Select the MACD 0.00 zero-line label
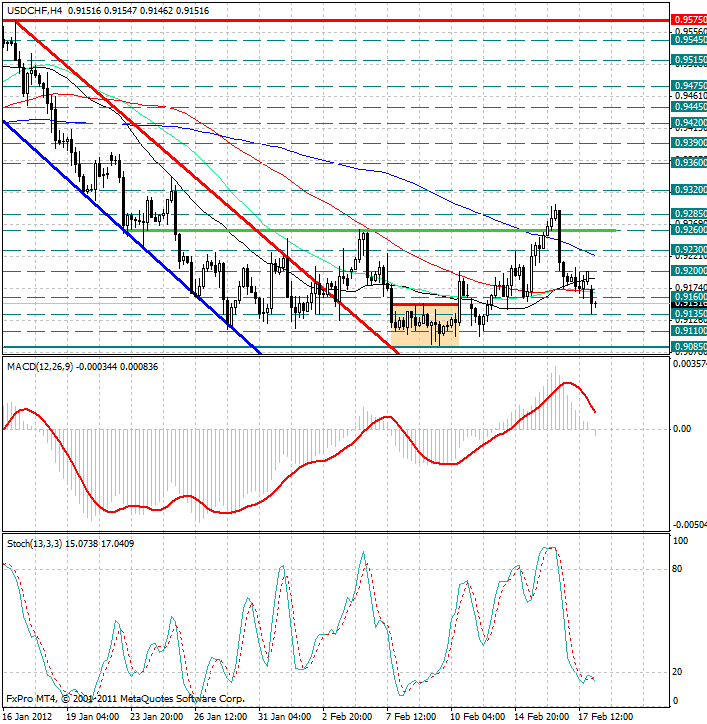 pos(682,429)
